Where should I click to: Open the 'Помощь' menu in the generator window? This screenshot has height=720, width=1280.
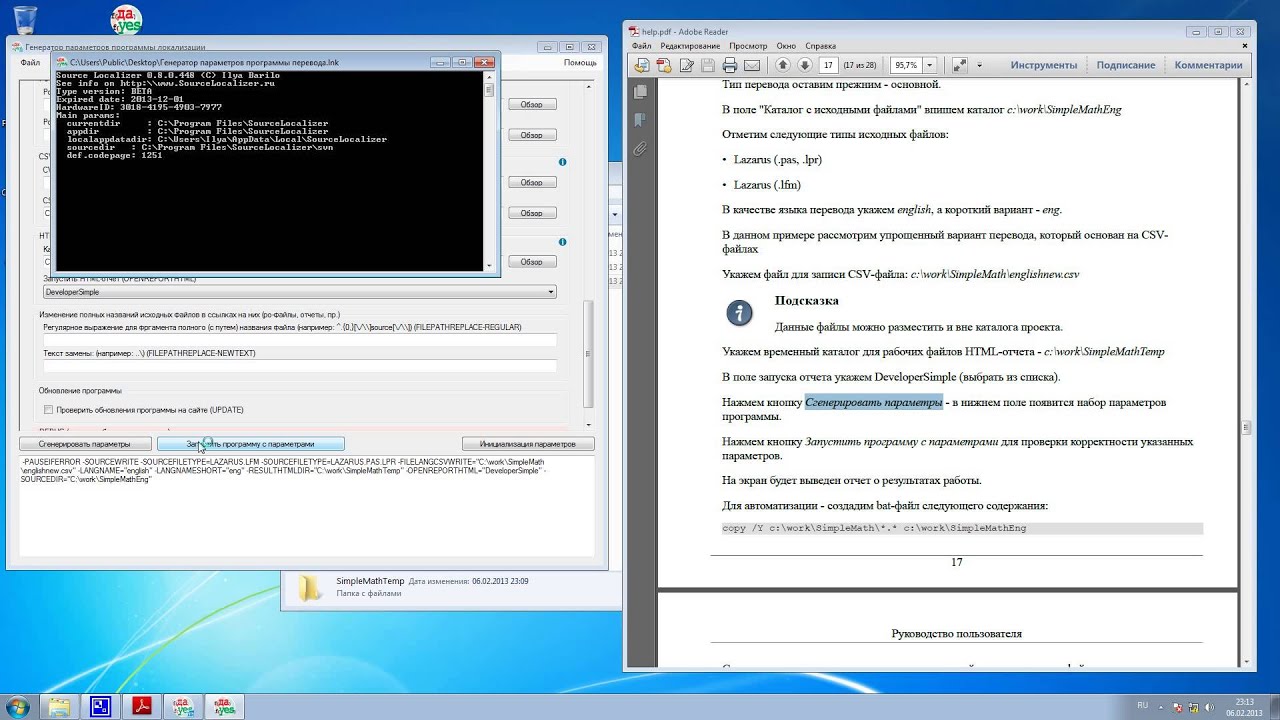tap(580, 62)
